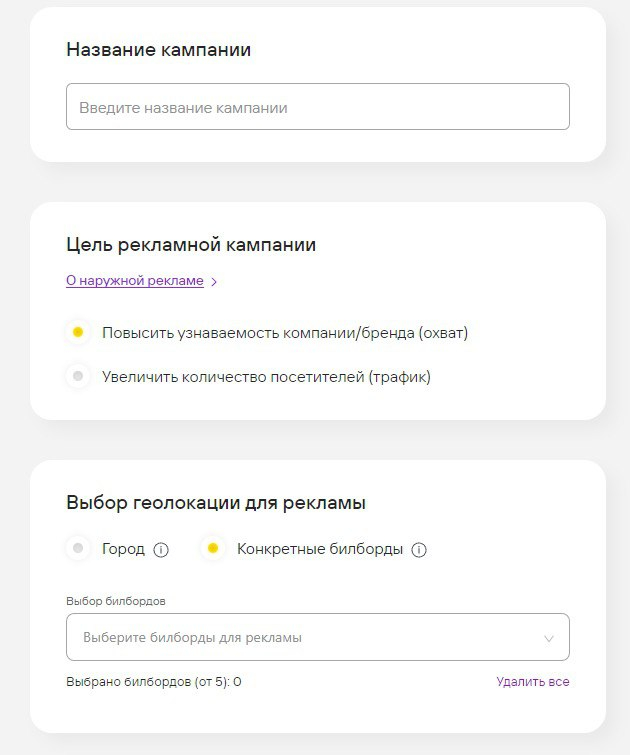
Task: Select the Повысить узнаваемость radio button circle
Action: pos(78,332)
